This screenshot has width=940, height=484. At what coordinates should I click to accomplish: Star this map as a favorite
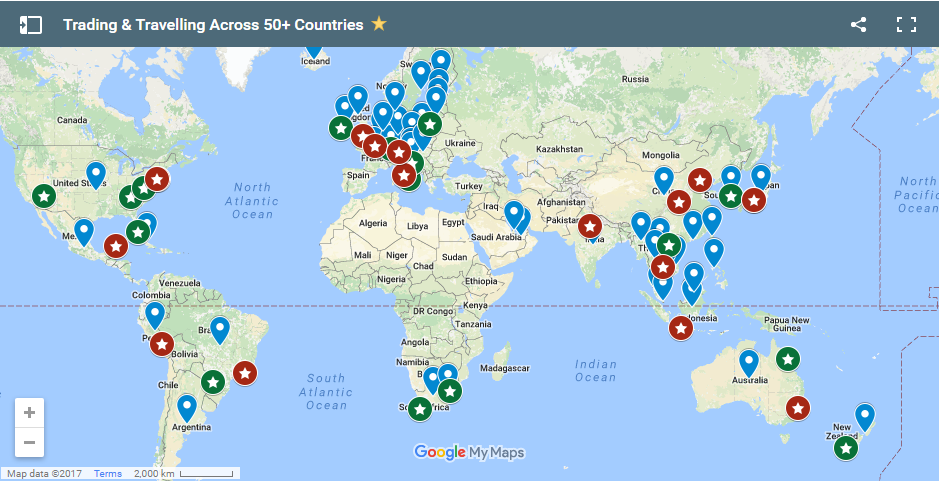(x=379, y=24)
